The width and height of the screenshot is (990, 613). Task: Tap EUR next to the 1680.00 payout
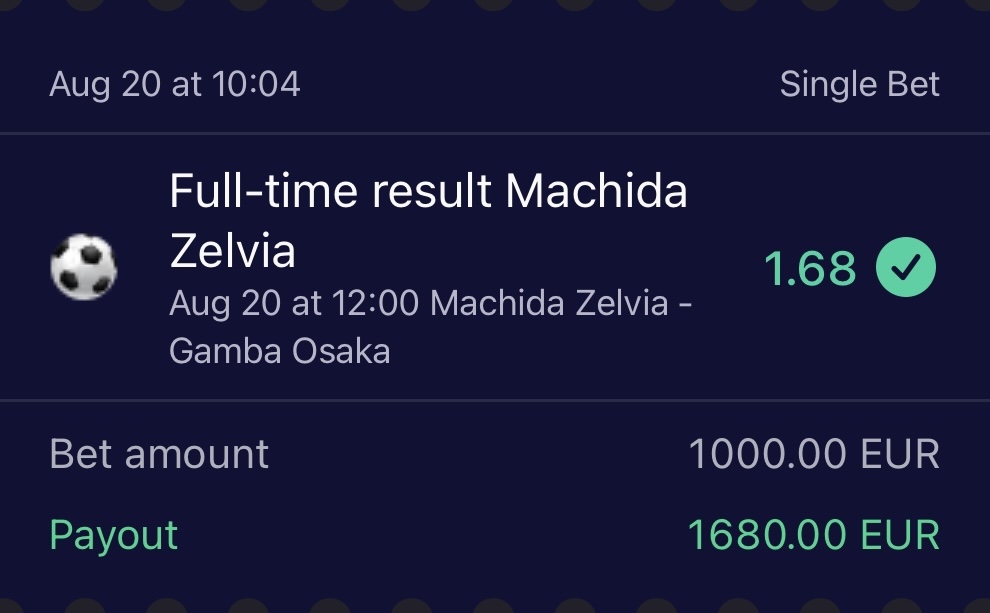pos(897,535)
